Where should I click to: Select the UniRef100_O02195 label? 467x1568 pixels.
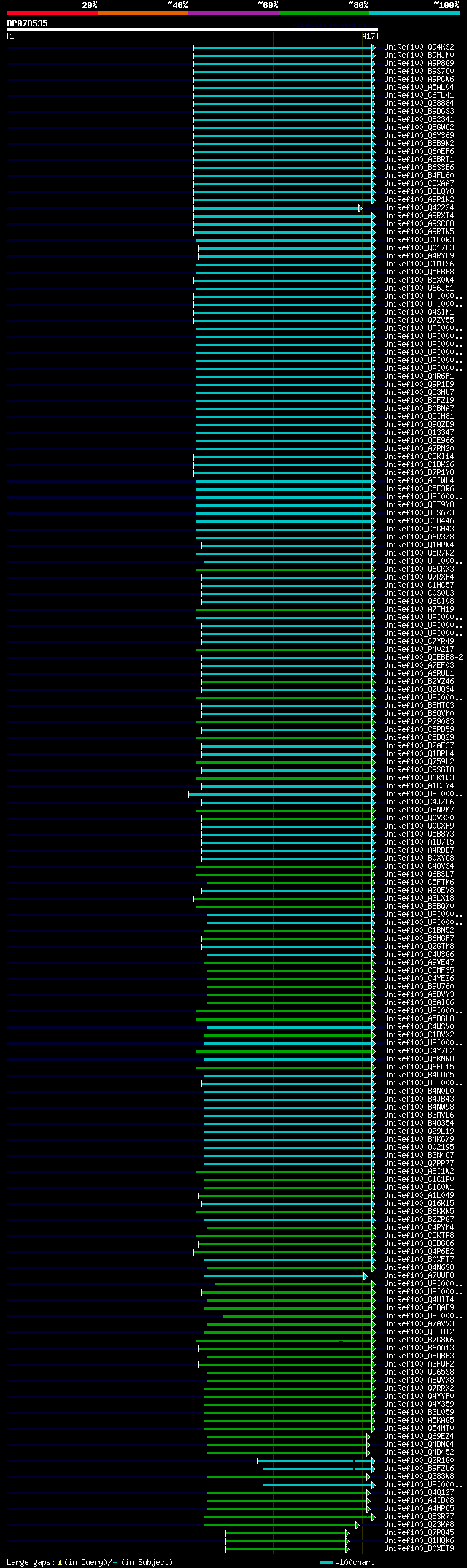[419, 1147]
